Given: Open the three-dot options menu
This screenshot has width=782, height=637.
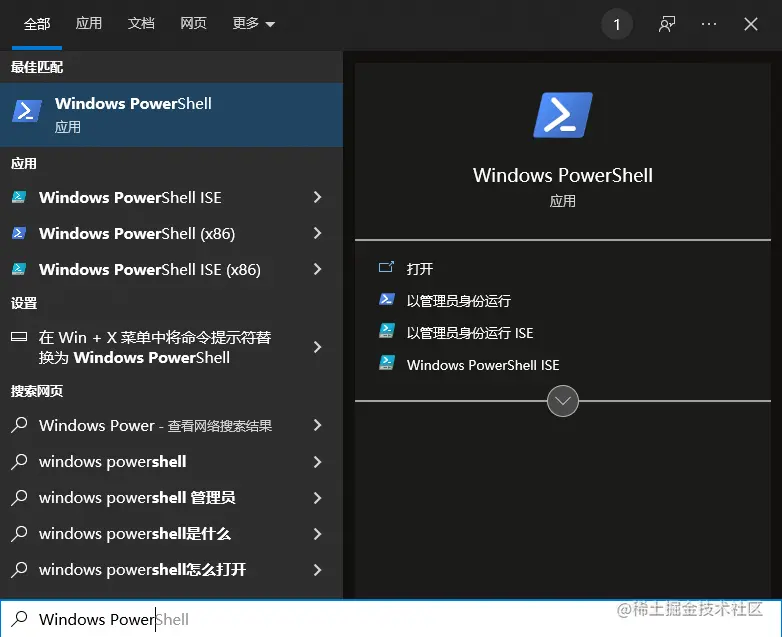Looking at the screenshot, I should click(709, 24).
